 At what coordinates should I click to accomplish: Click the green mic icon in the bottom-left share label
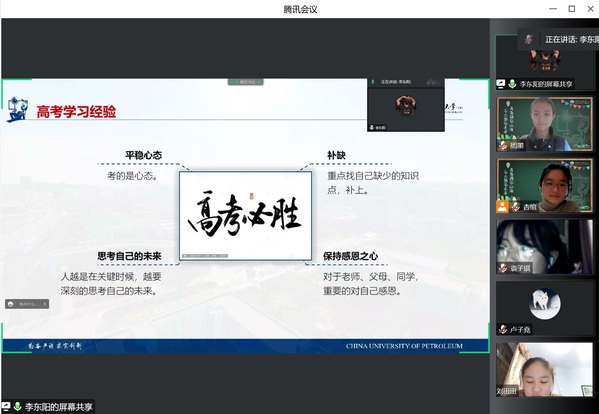(x=17, y=406)
